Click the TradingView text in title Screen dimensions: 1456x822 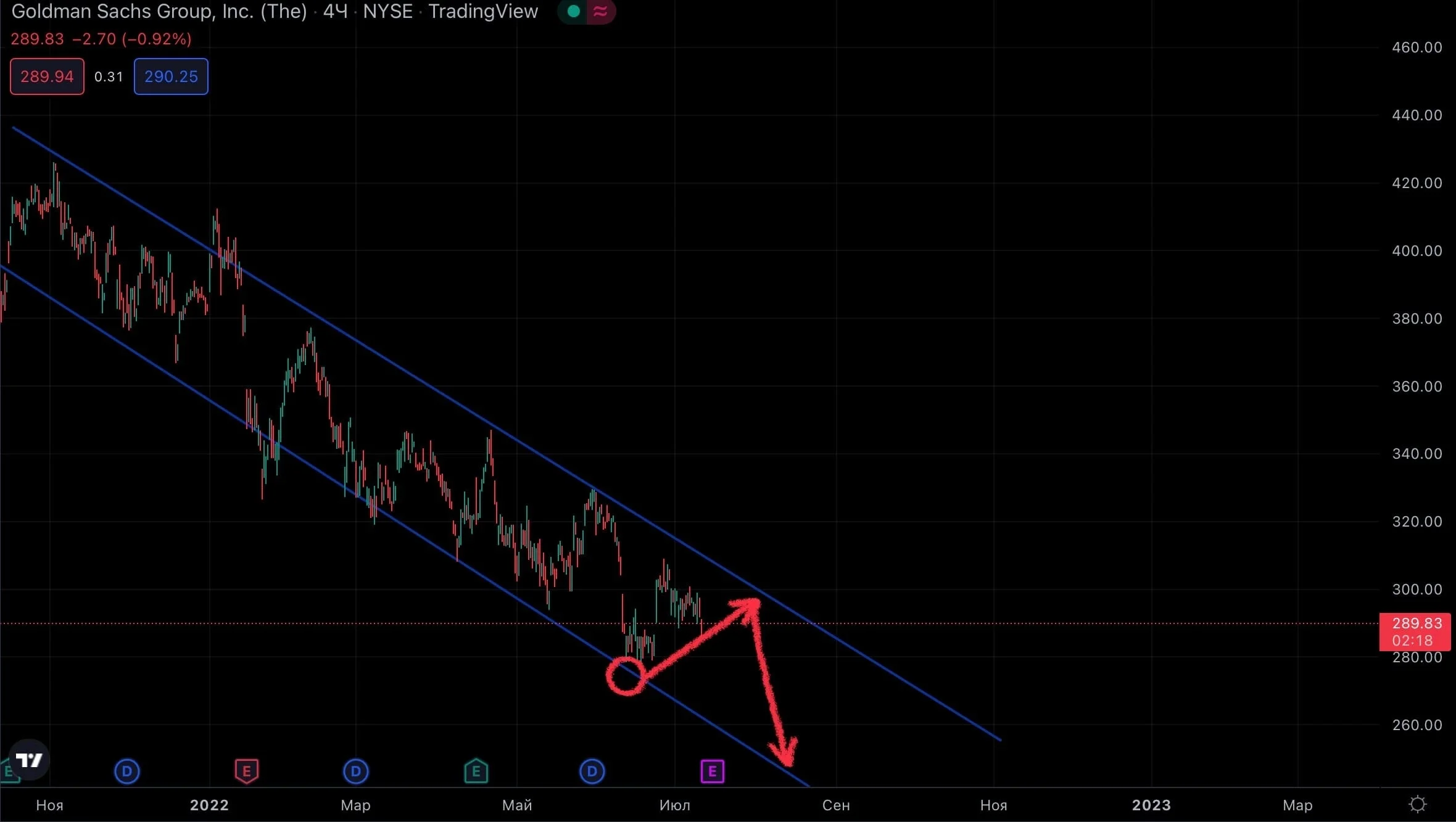coord(483,11)
